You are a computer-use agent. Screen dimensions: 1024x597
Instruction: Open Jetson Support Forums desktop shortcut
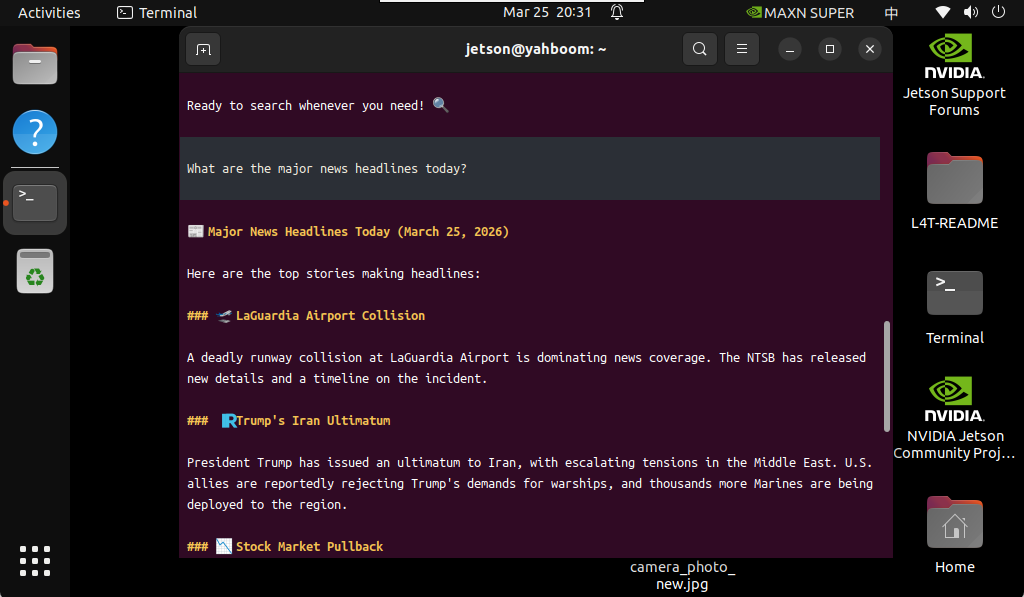tap(954, 75)
